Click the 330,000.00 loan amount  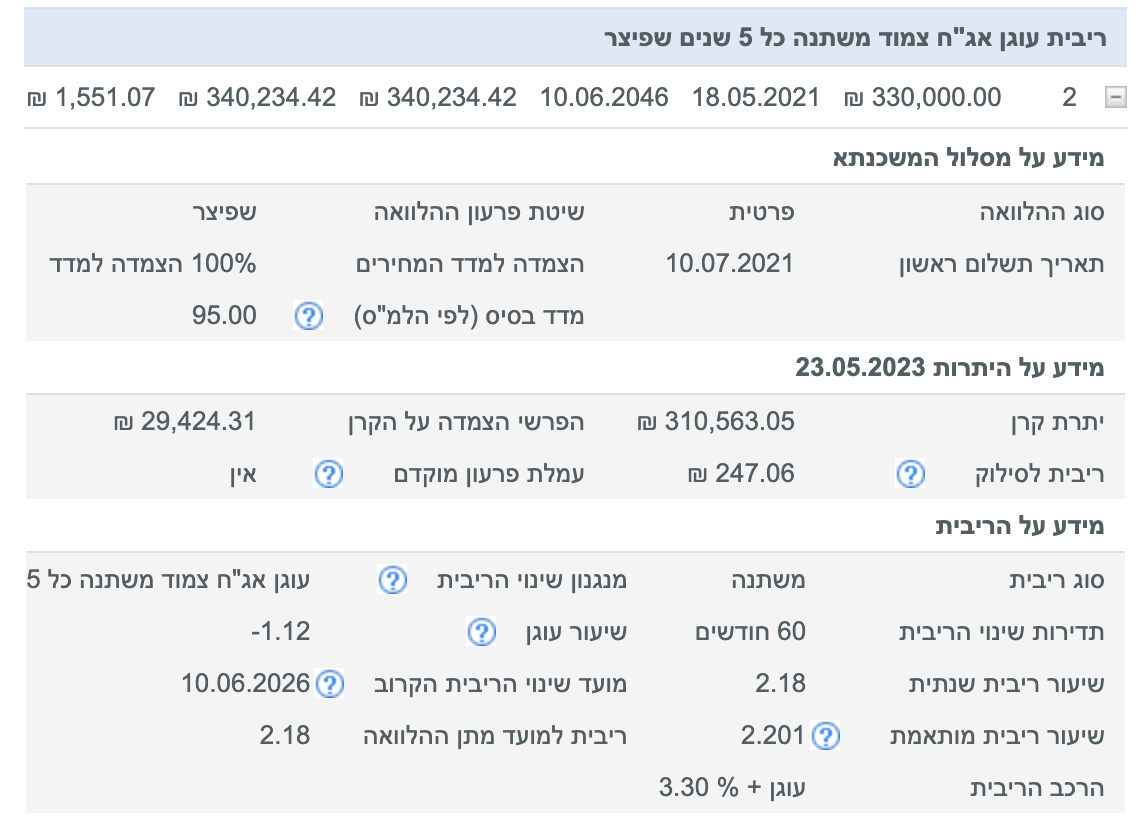[x=923, y=98]
